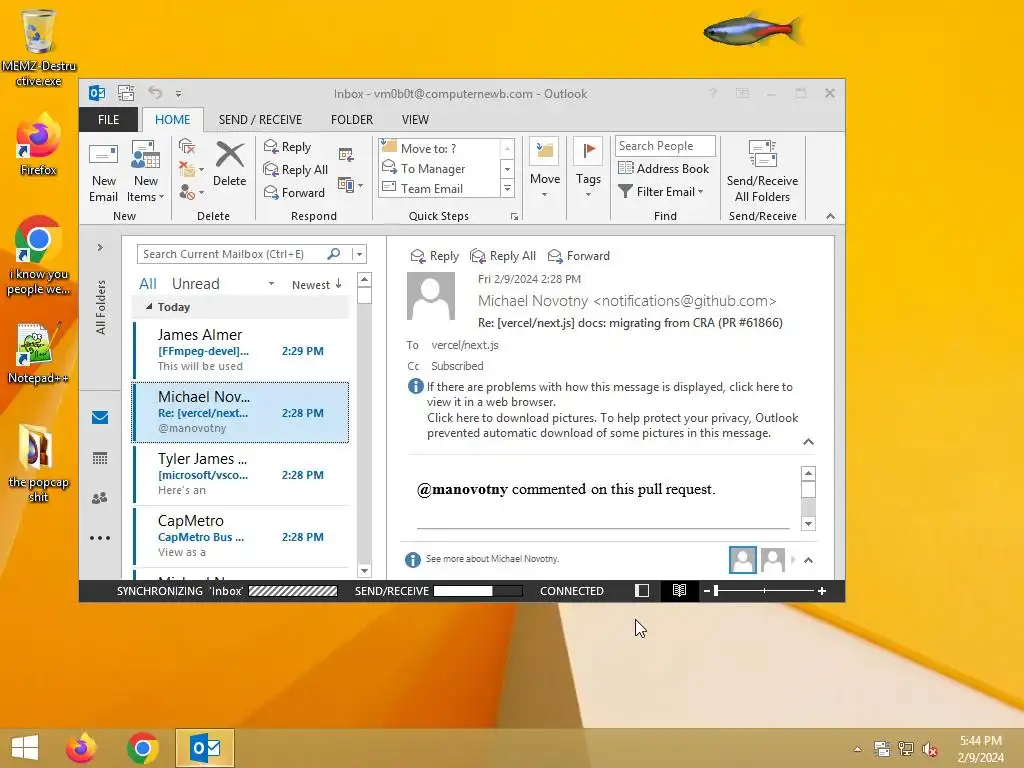Open the Move dropdown button

tap(545, 168)
